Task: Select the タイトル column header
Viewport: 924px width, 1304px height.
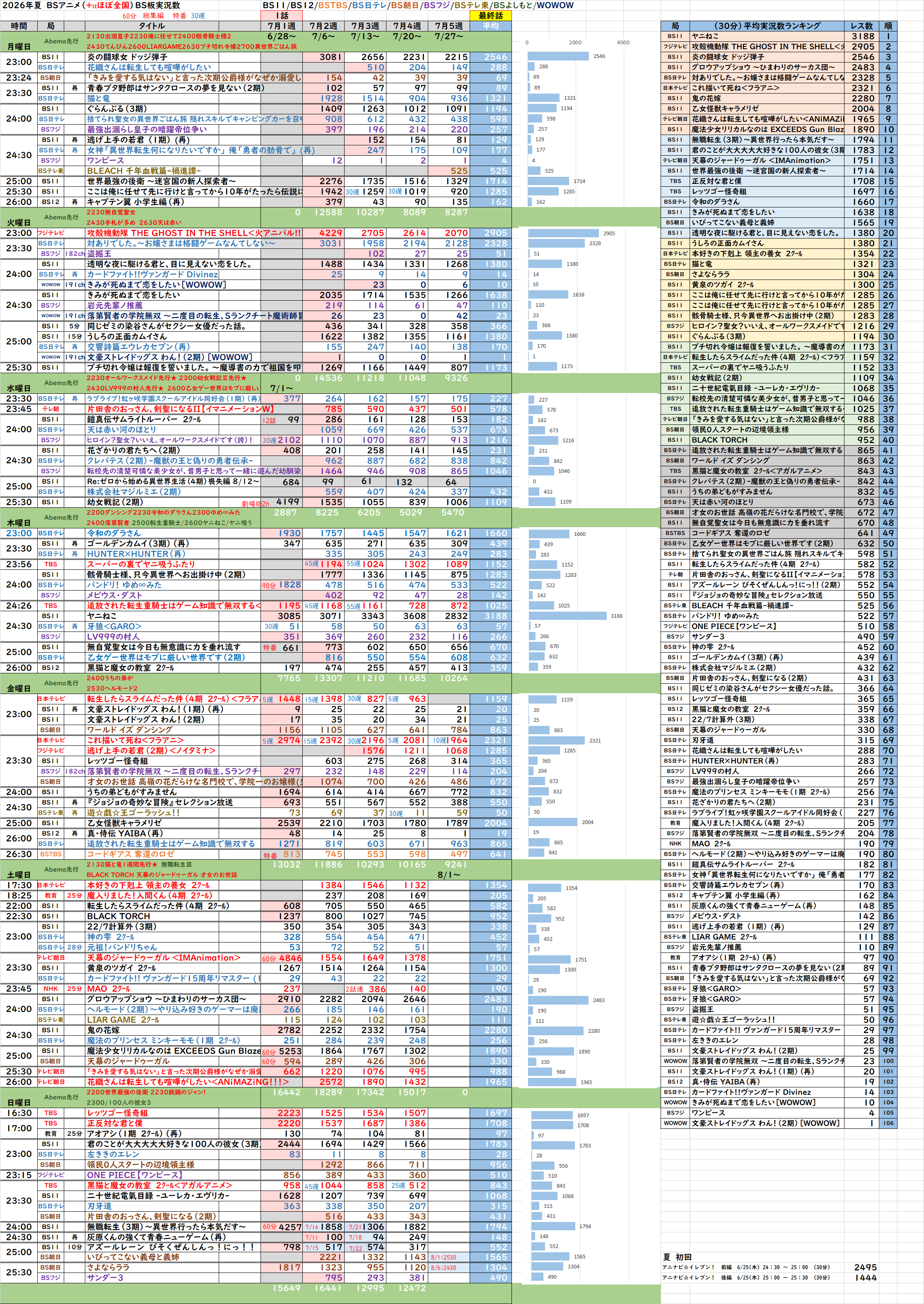Action: pos(152,26)
